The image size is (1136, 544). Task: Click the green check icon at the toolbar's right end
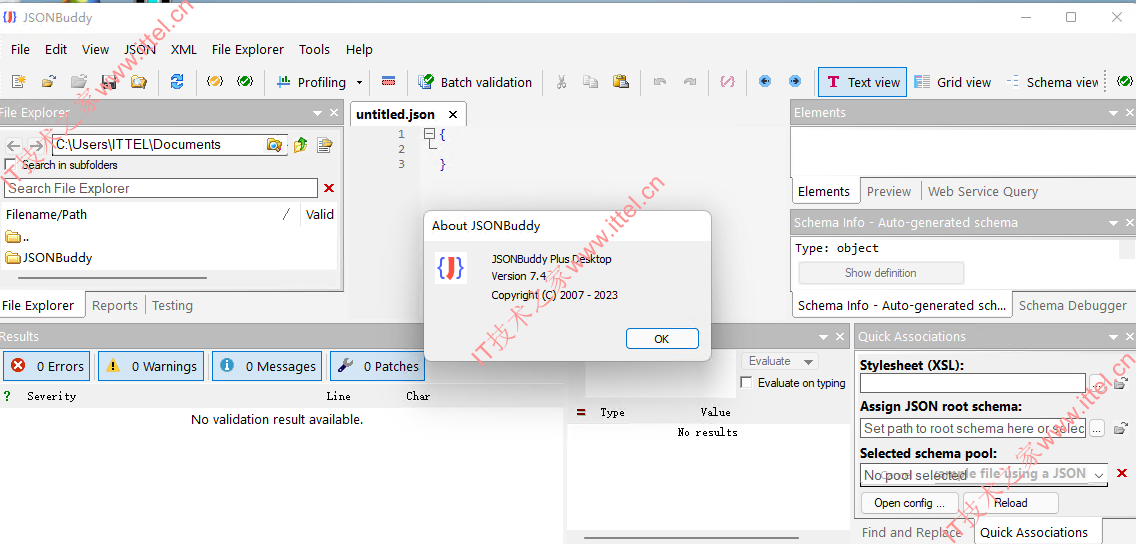[1124, 82]
